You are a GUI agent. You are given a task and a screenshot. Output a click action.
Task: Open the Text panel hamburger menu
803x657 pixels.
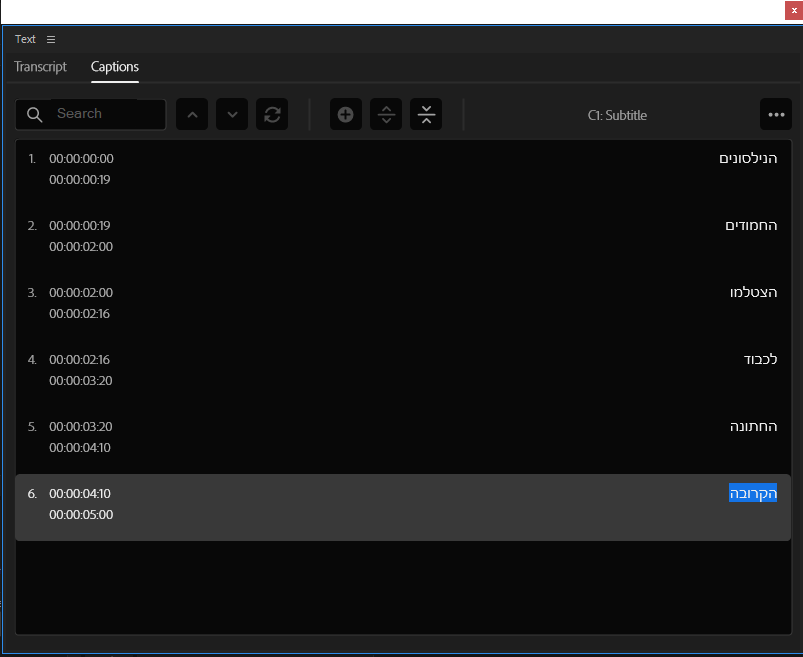point(50,39)
